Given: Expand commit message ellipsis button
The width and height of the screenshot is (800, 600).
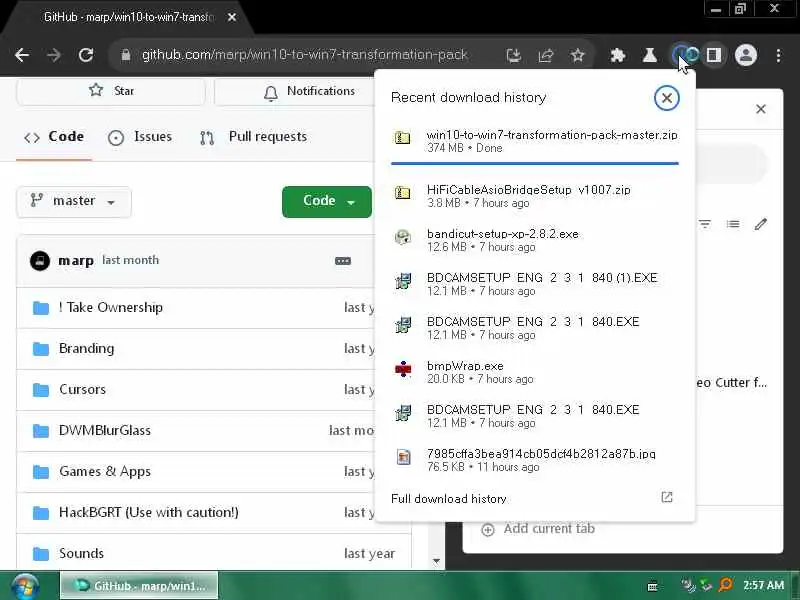Looking at the screenshot, I should click(343, 261).
